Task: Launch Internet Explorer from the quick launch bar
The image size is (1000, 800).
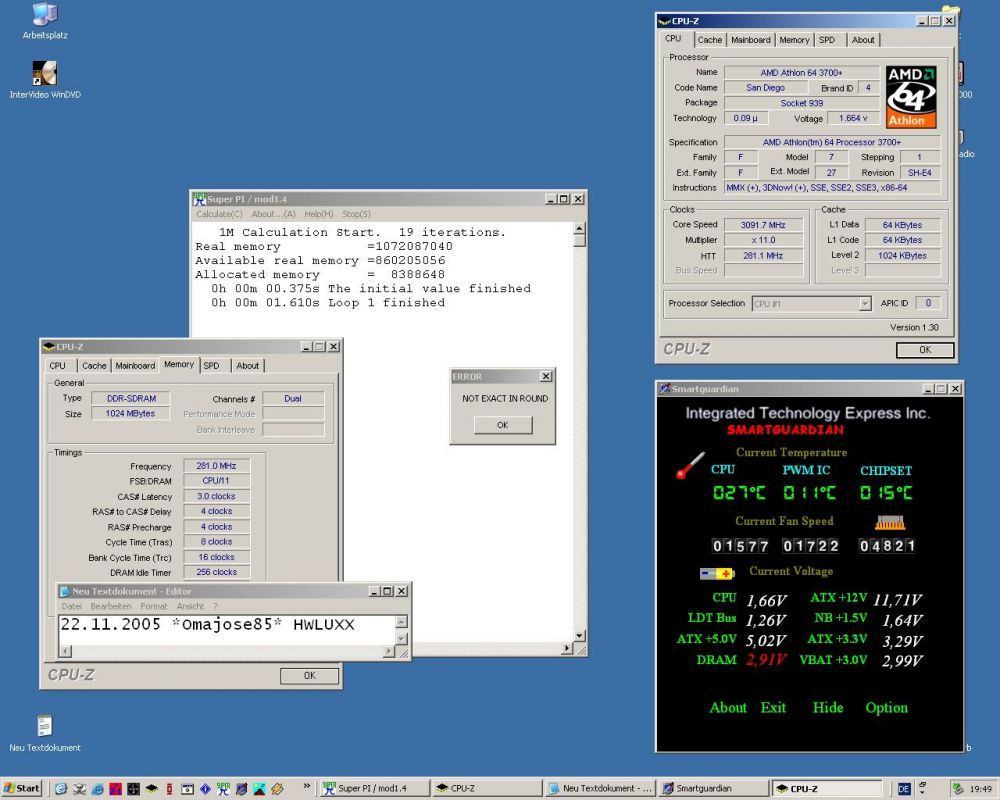Action: [97, 789]
